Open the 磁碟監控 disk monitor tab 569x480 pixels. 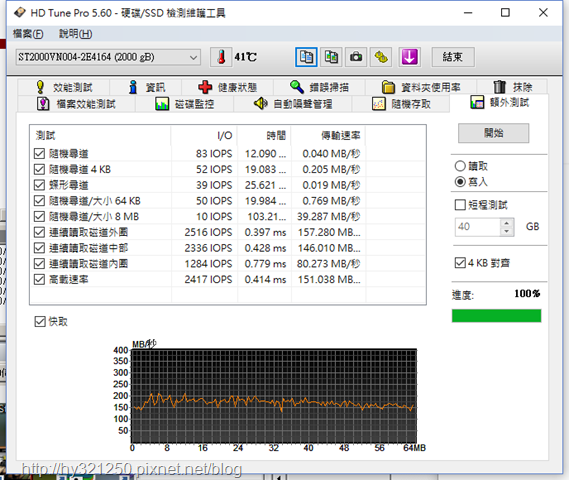click(x=184, y=104)
